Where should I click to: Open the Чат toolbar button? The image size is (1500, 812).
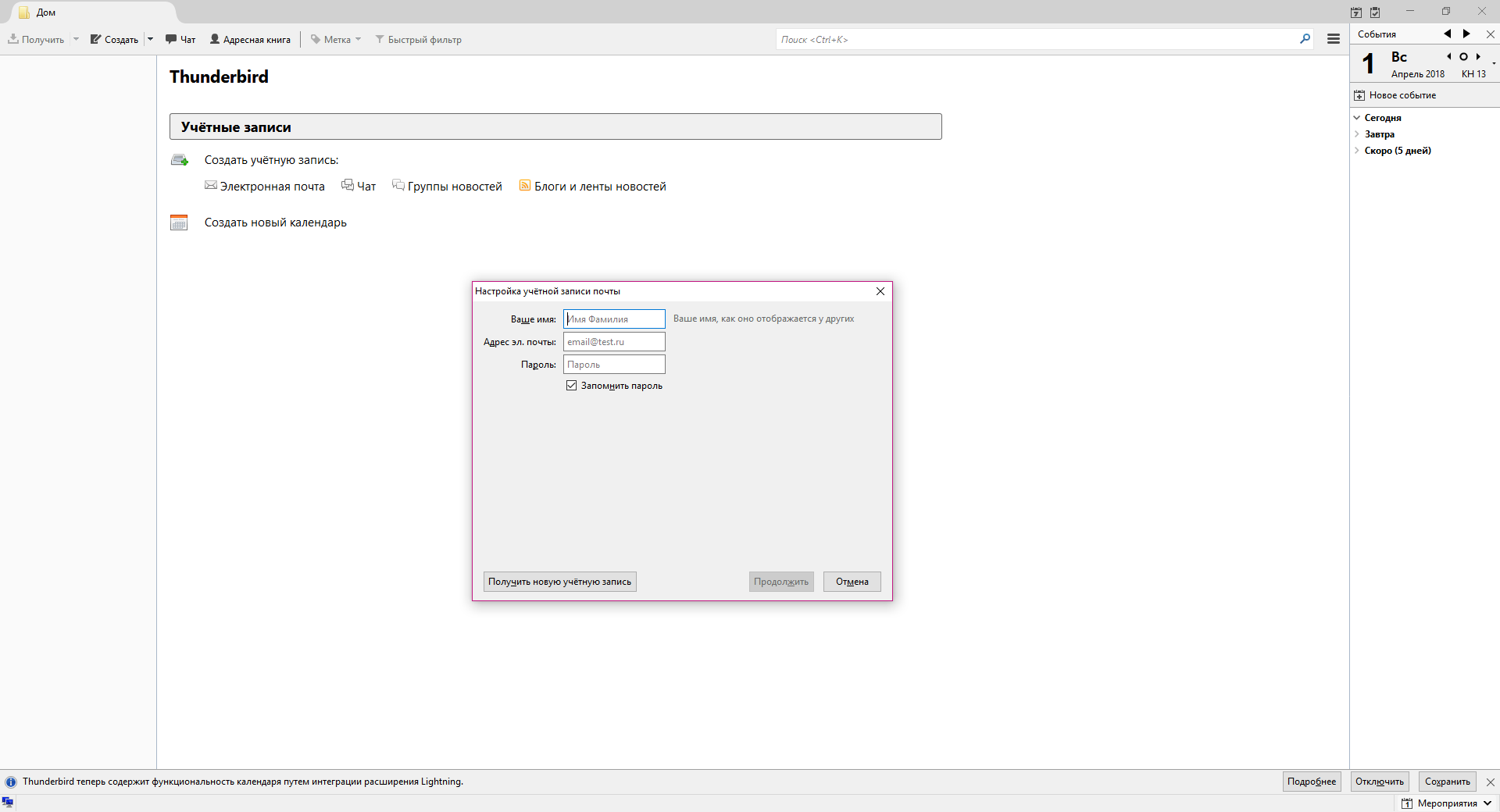coord(180,40)
